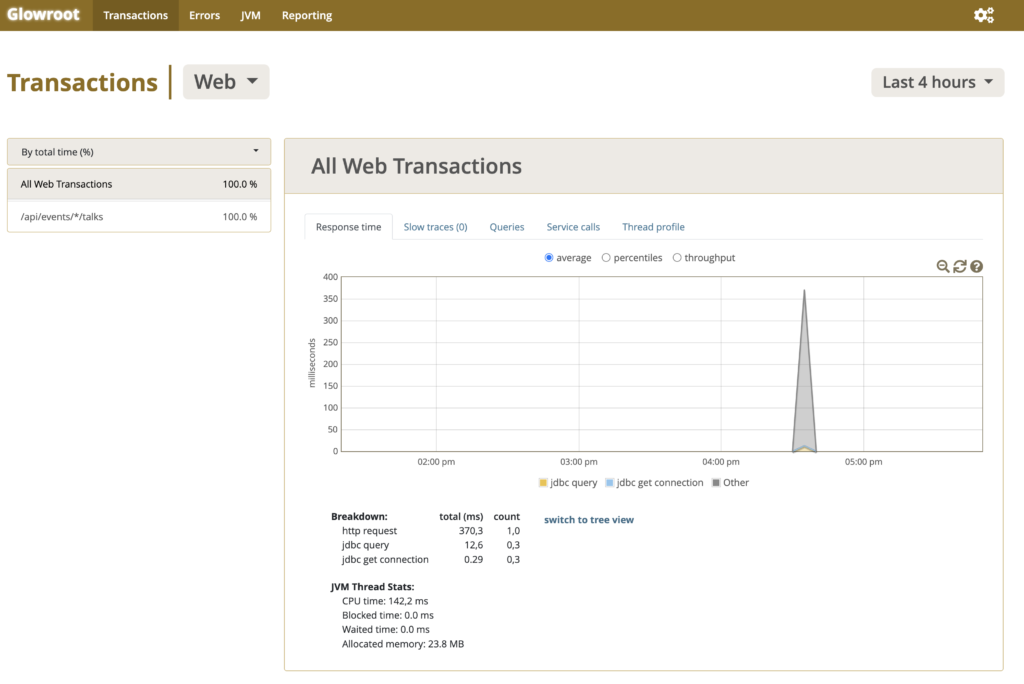Select the average radio button

point(549,258)
